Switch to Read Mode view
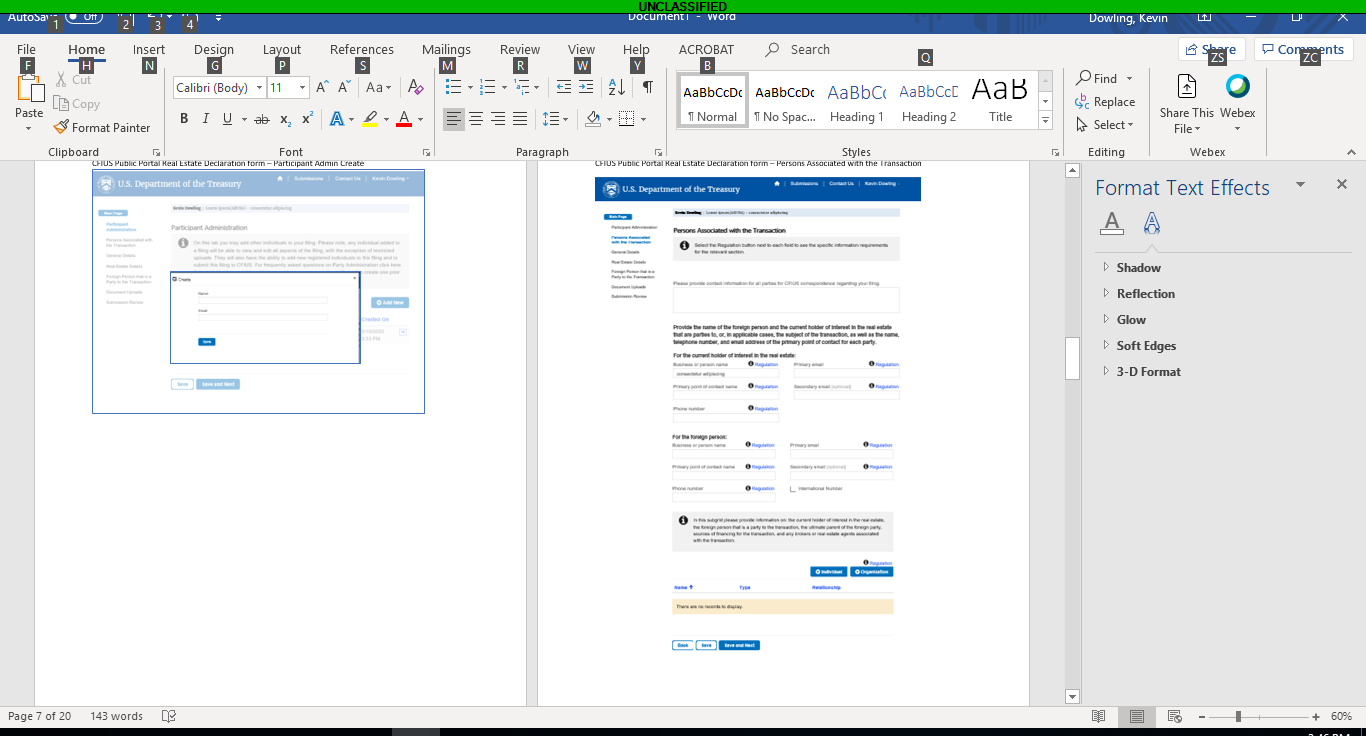The width and height of the screenshot is (1366, 736). [x=1099, y=716]
